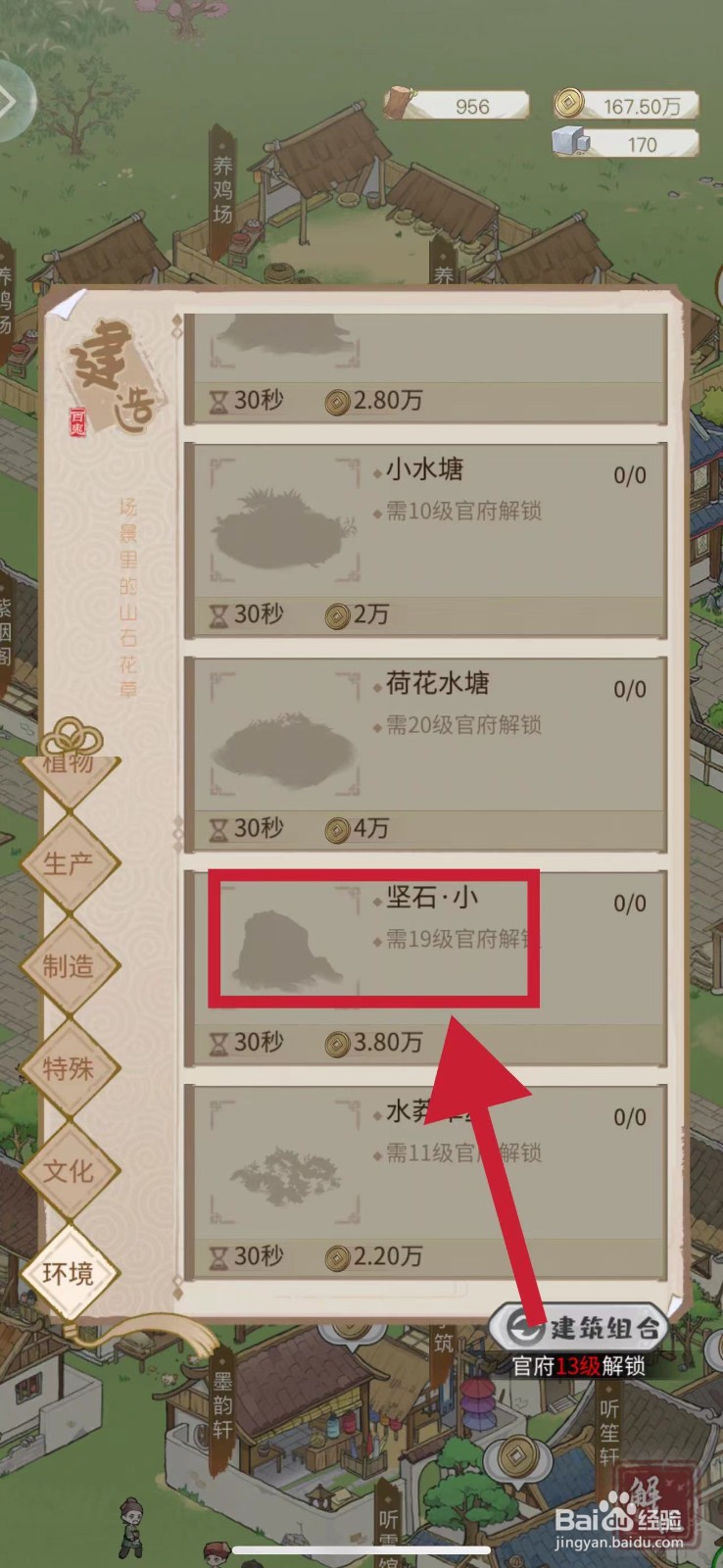723x1568 pixels.
Task: Click the coin icon beside 3.80万
Action: point(338,1043)
